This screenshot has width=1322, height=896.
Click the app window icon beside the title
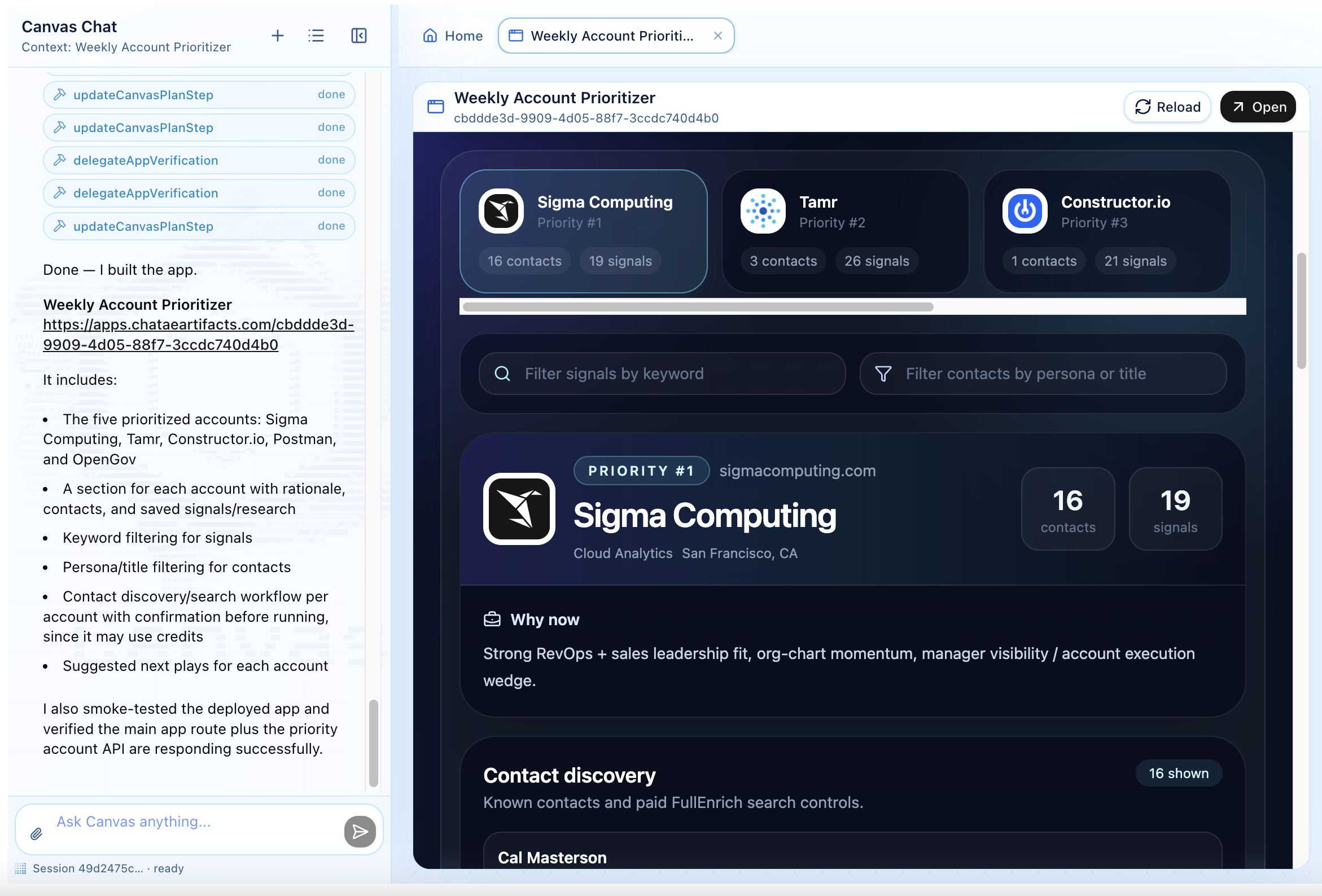point(435,107)
